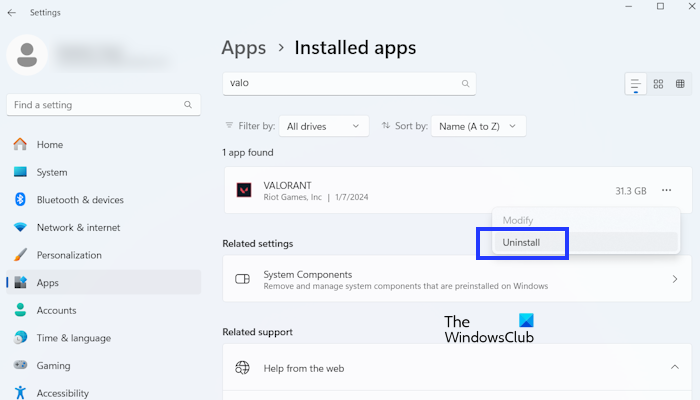This screenshot has height=400, width=700.
Task: Click the Find a setting search field
Action: 104,105
